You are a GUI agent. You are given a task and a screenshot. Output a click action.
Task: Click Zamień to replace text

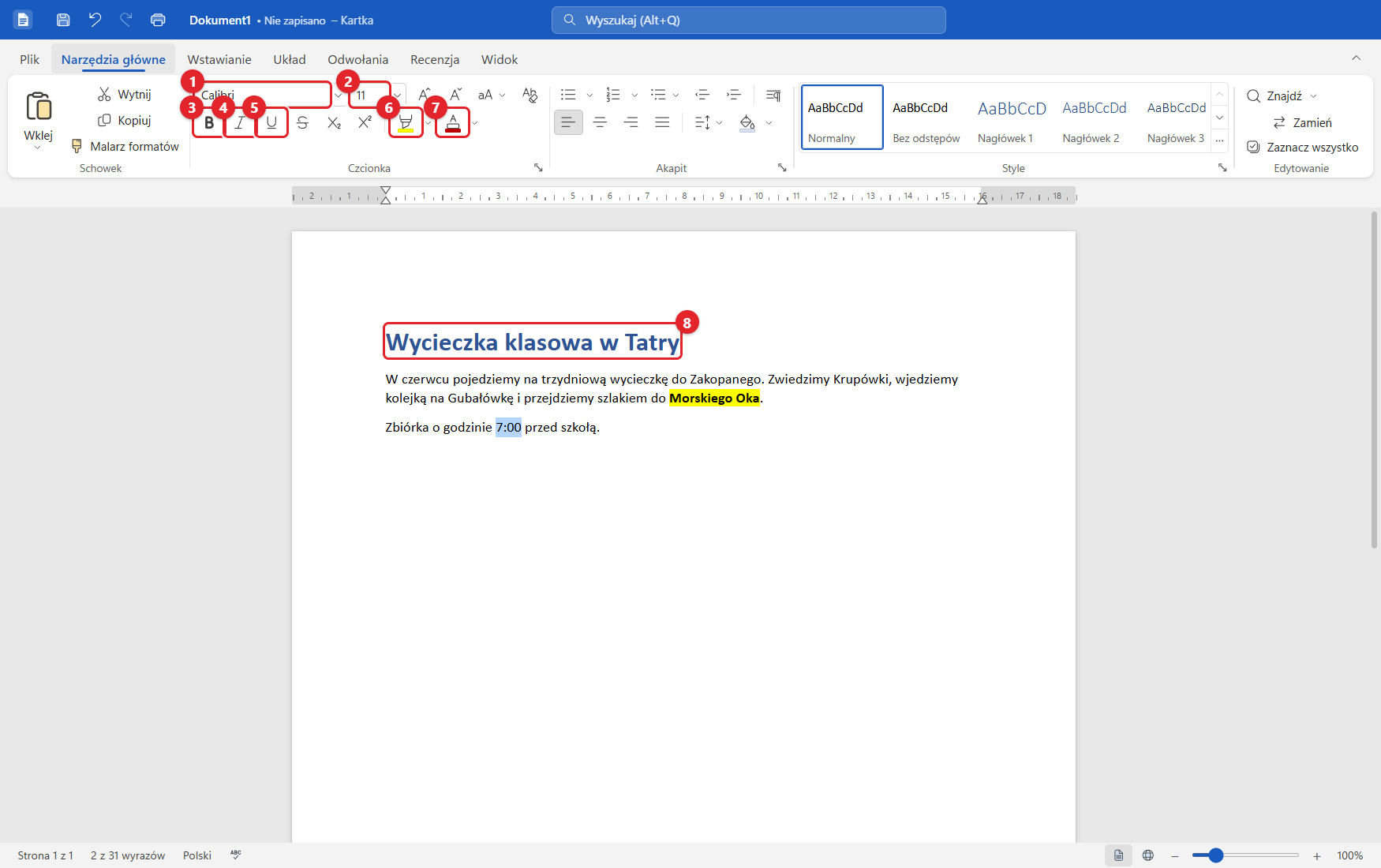(1303, 122)
